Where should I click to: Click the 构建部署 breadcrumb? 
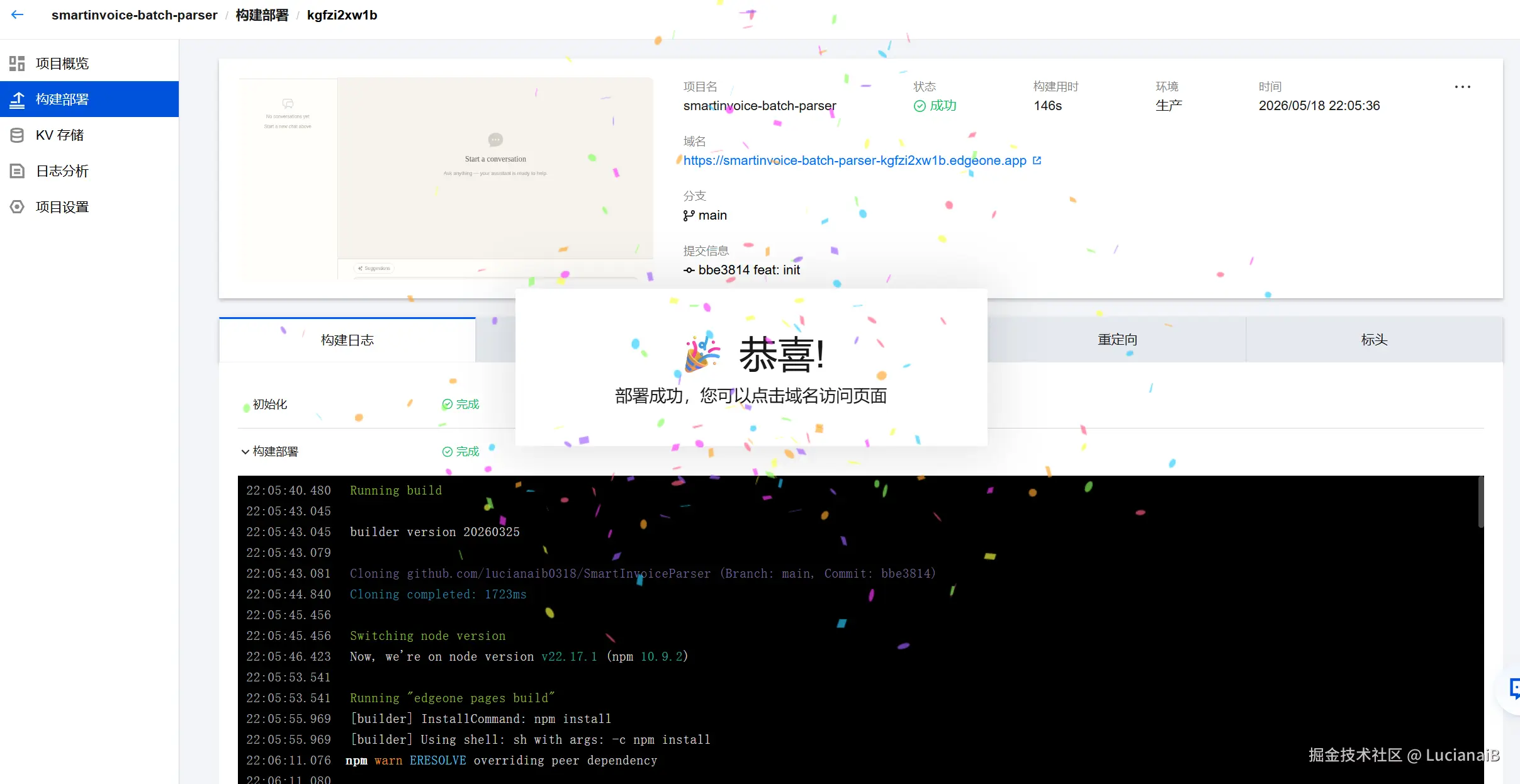(x=262, y=15)
